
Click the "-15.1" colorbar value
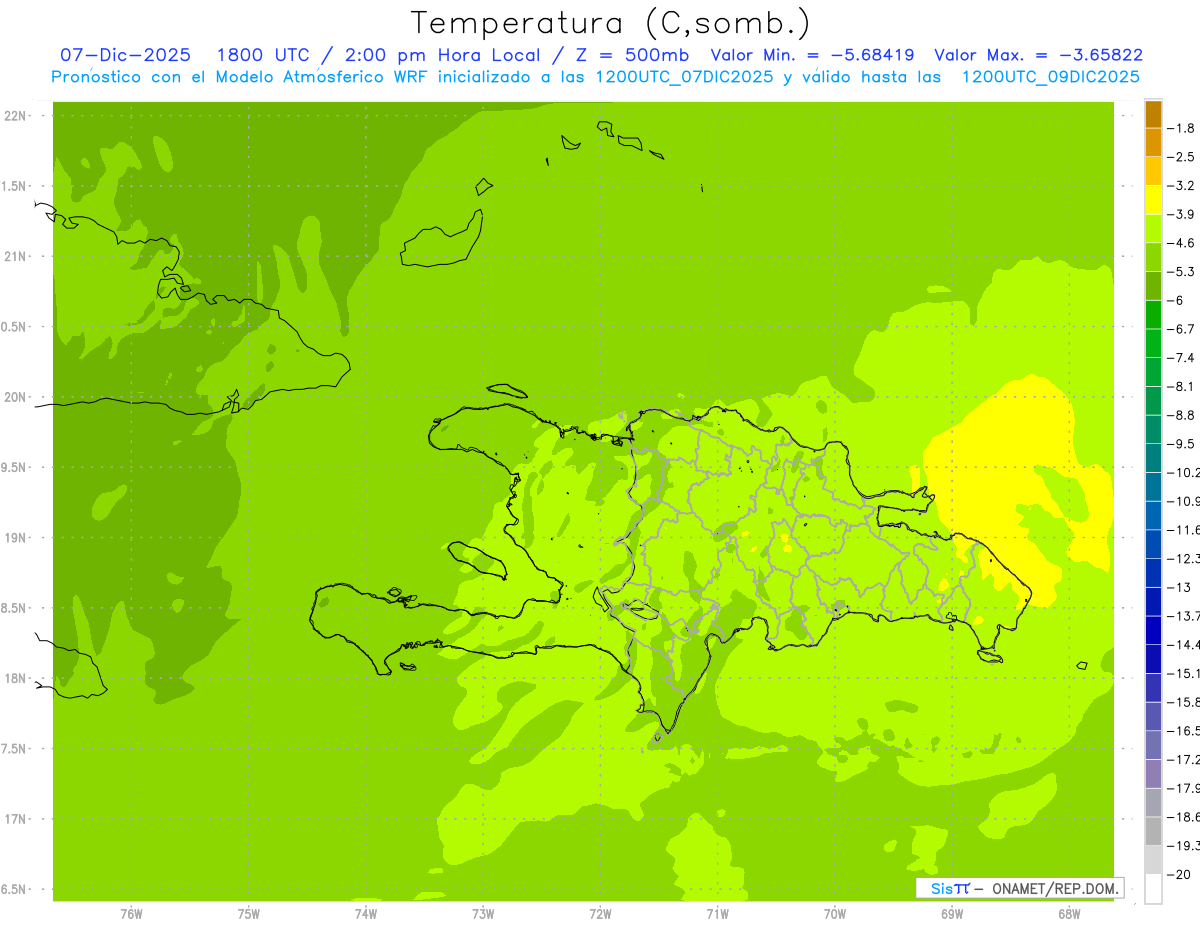1183,673
